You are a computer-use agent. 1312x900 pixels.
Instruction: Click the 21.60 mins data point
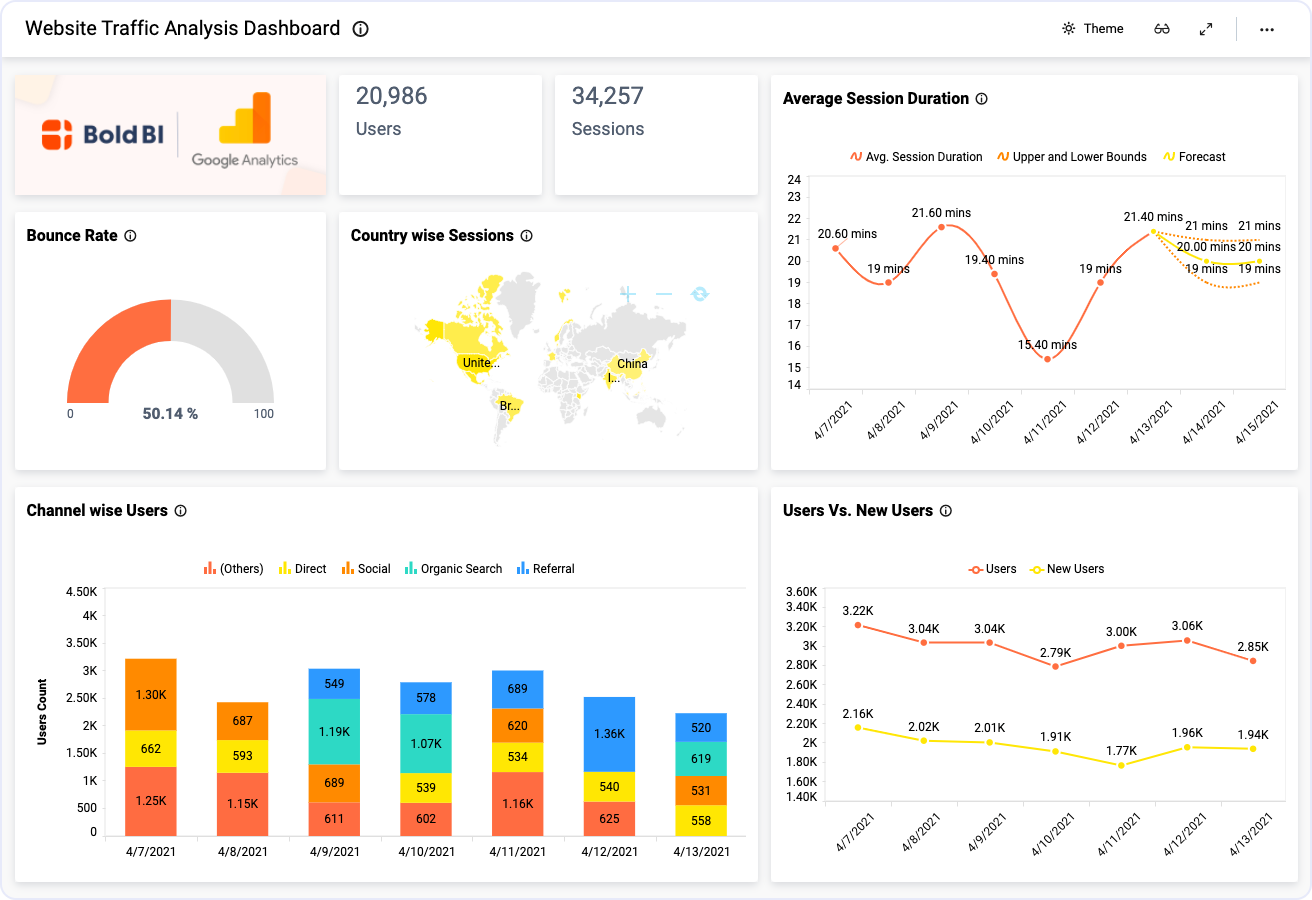click(941, 227)
